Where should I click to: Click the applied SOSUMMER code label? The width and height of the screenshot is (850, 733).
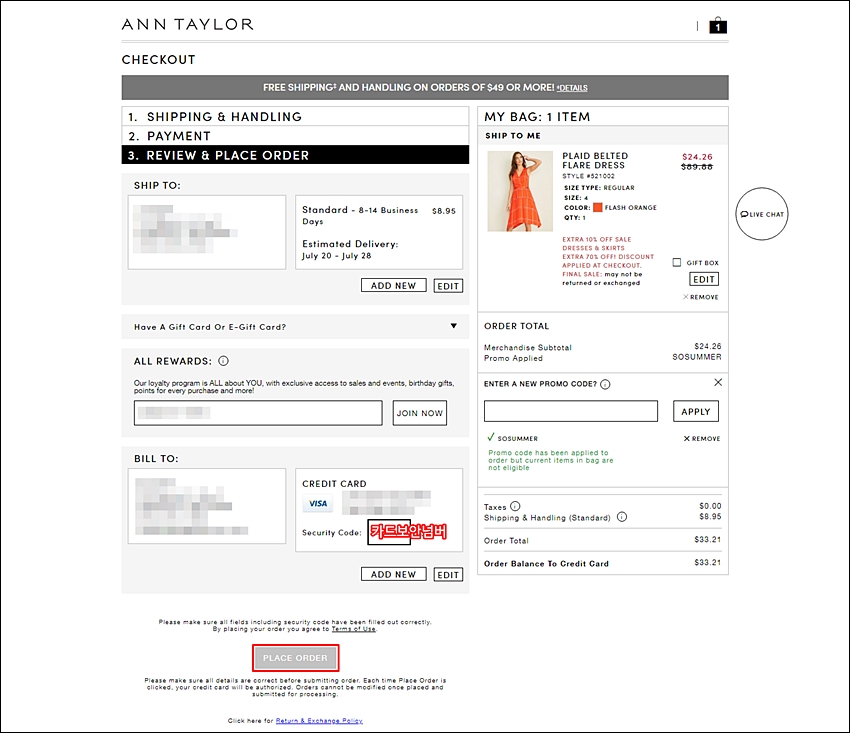pos(518,439)
